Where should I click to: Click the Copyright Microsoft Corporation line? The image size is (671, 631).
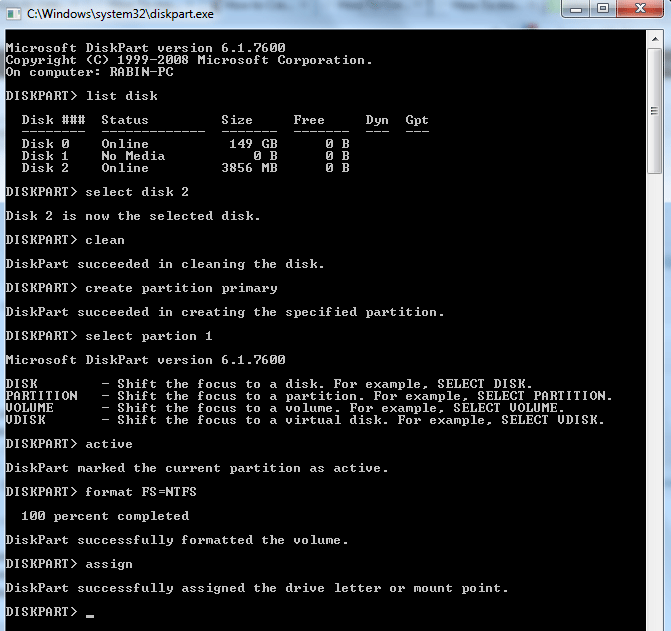pos(189,60)
